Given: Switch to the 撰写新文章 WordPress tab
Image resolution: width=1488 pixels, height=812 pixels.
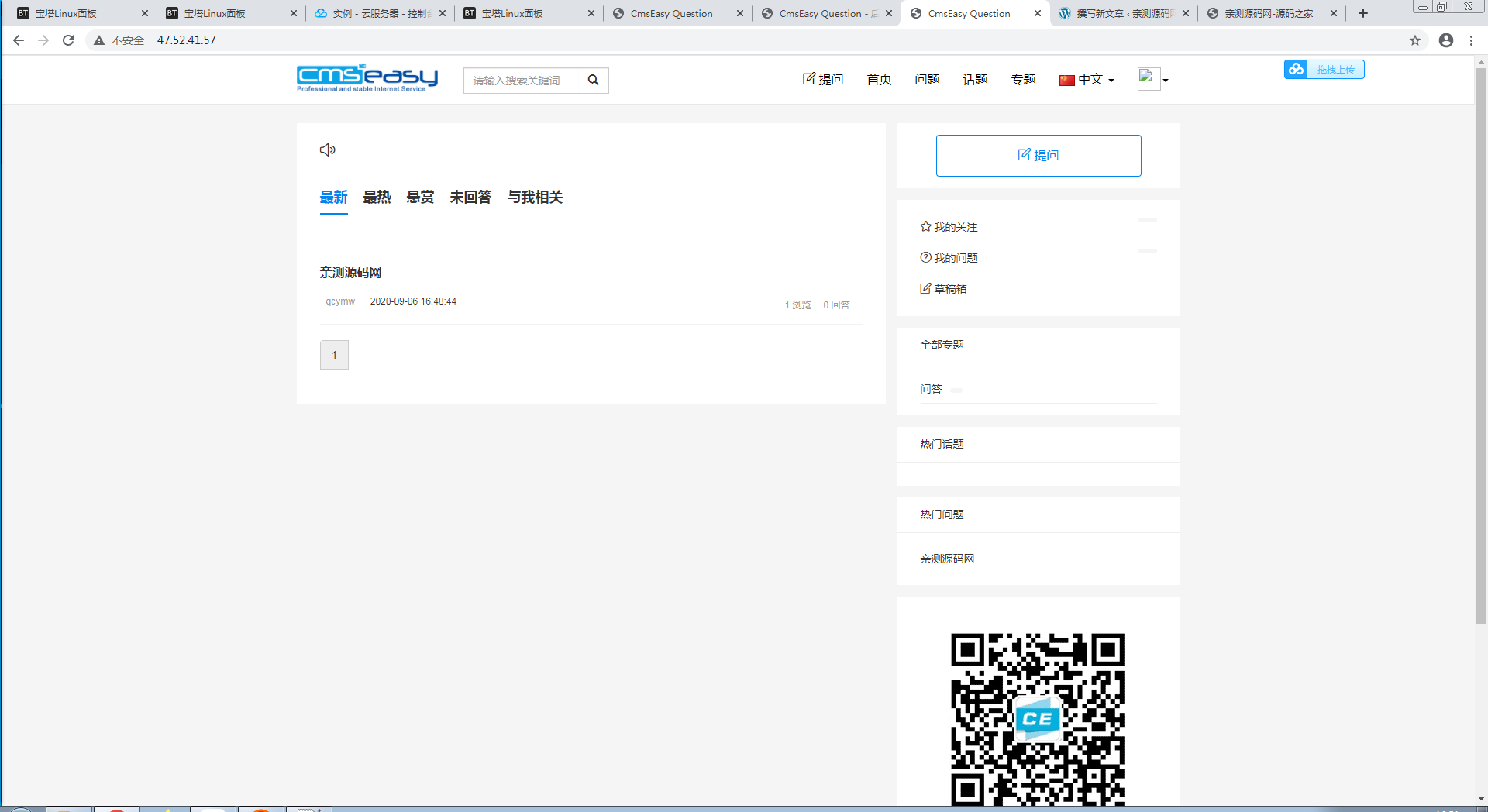Looking at the screenshot, I should (x=1124, y=13).
